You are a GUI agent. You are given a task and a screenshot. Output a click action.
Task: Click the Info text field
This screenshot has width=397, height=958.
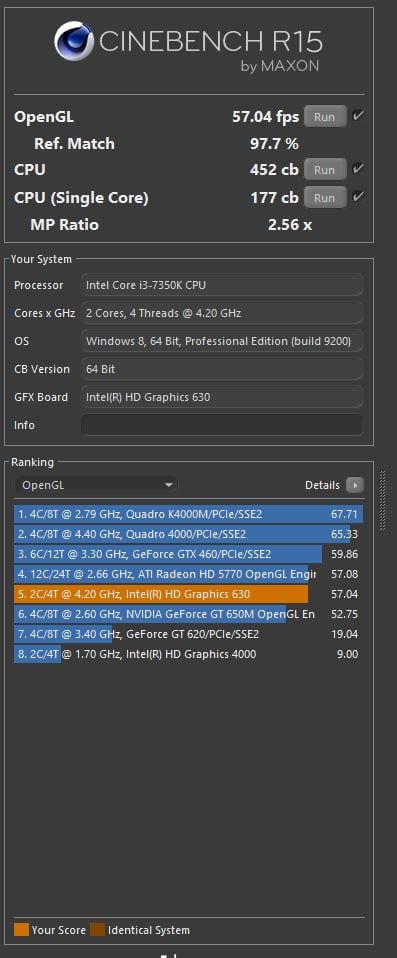tap(222, 425)
